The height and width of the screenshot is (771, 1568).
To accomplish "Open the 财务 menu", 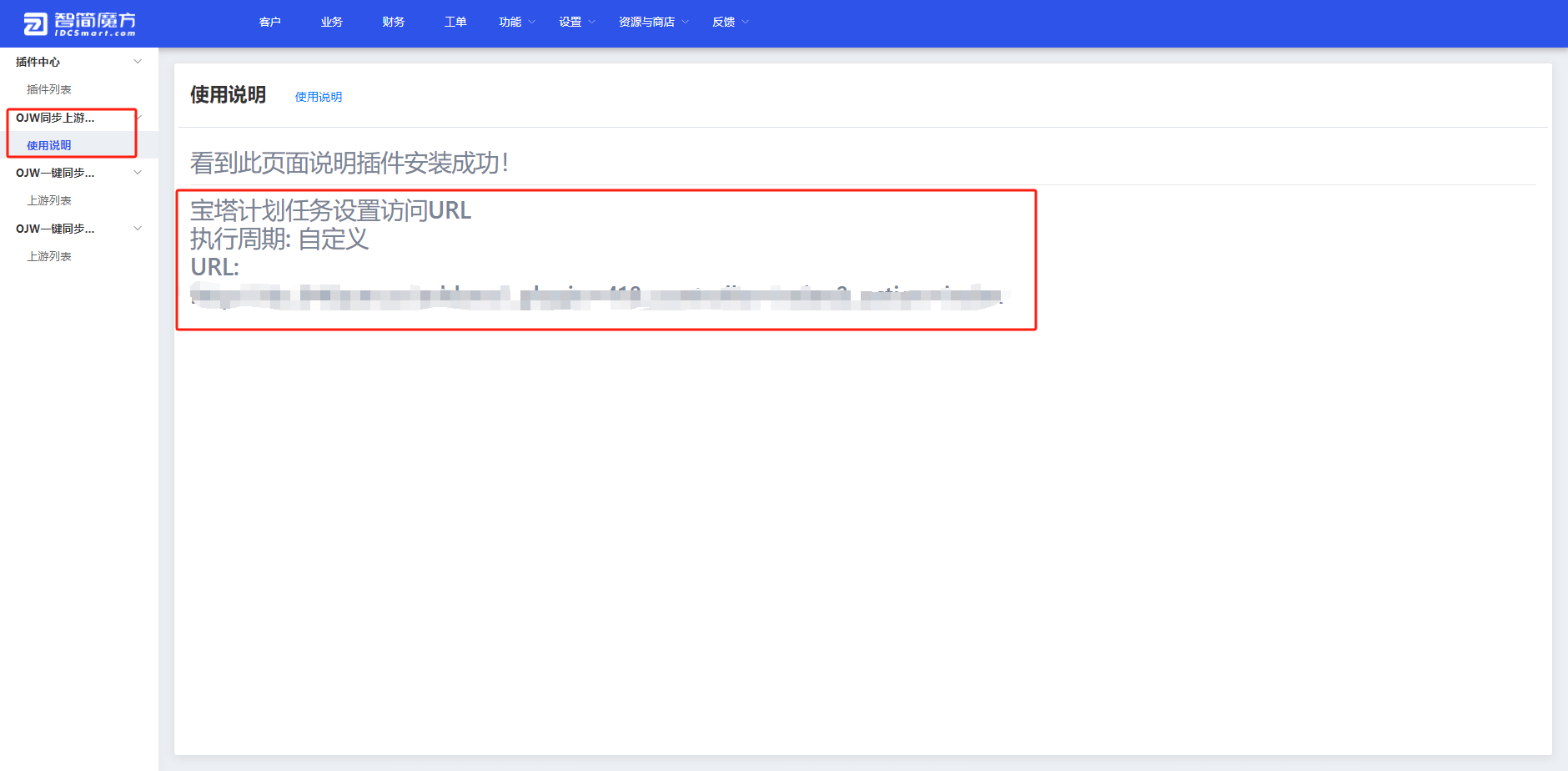I will click(x=393, y=23).
